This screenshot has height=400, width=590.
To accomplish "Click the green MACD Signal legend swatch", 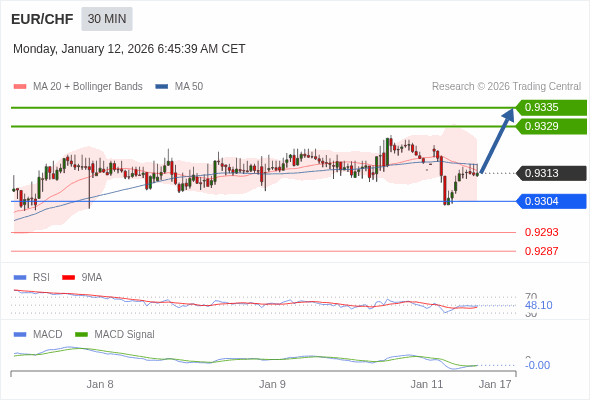I will [x=81, y=335].
